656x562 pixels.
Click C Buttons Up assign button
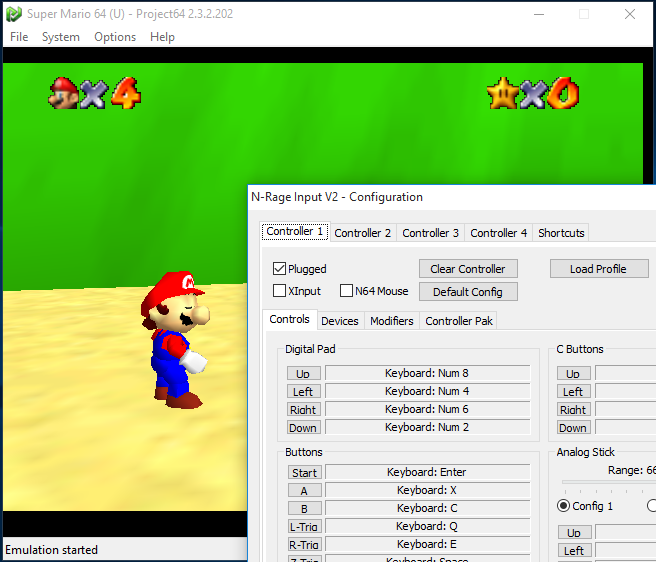pyautogui.click(x=574, y=373)
